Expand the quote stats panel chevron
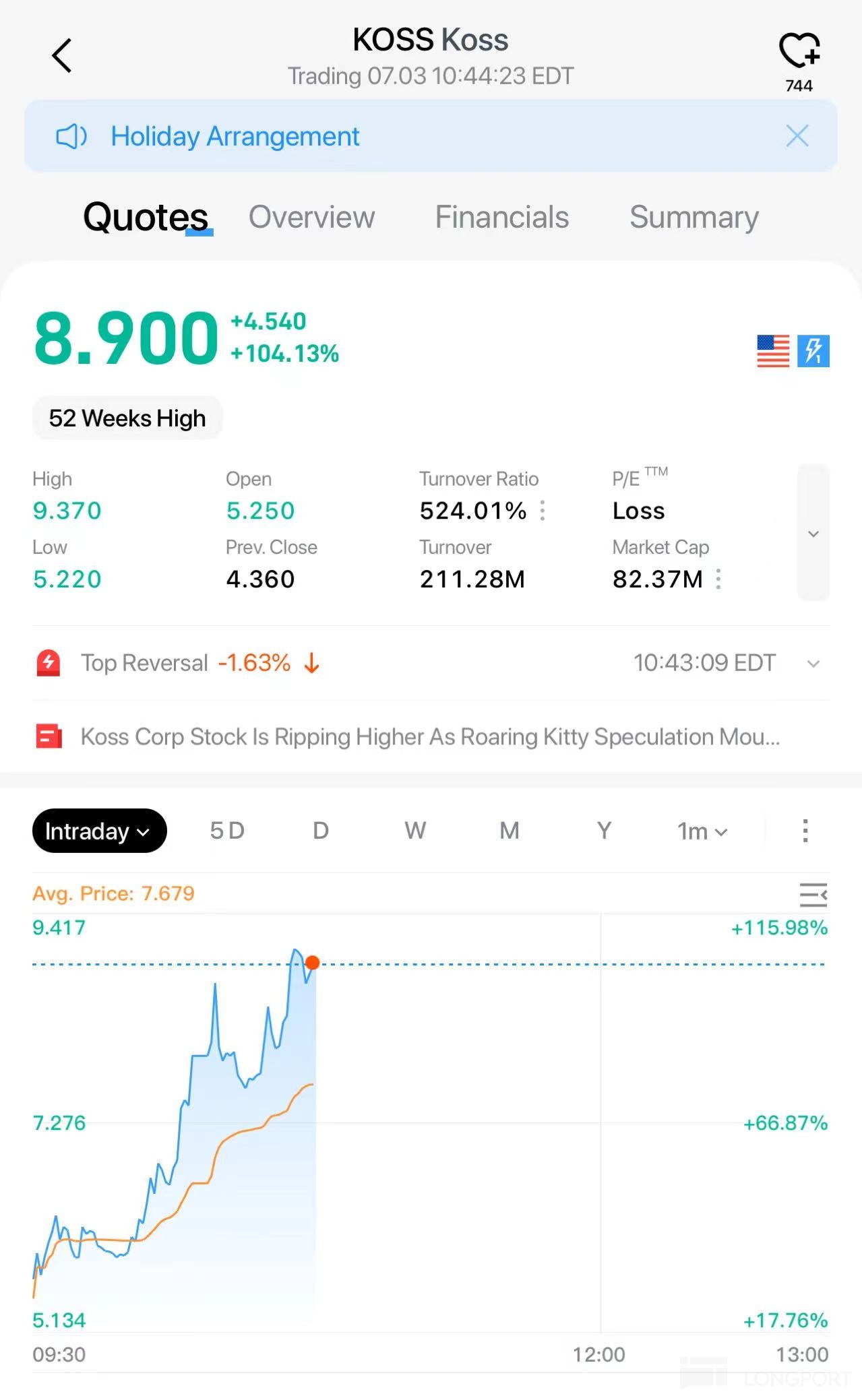The image size is (862, 1400). coord(813,533)
